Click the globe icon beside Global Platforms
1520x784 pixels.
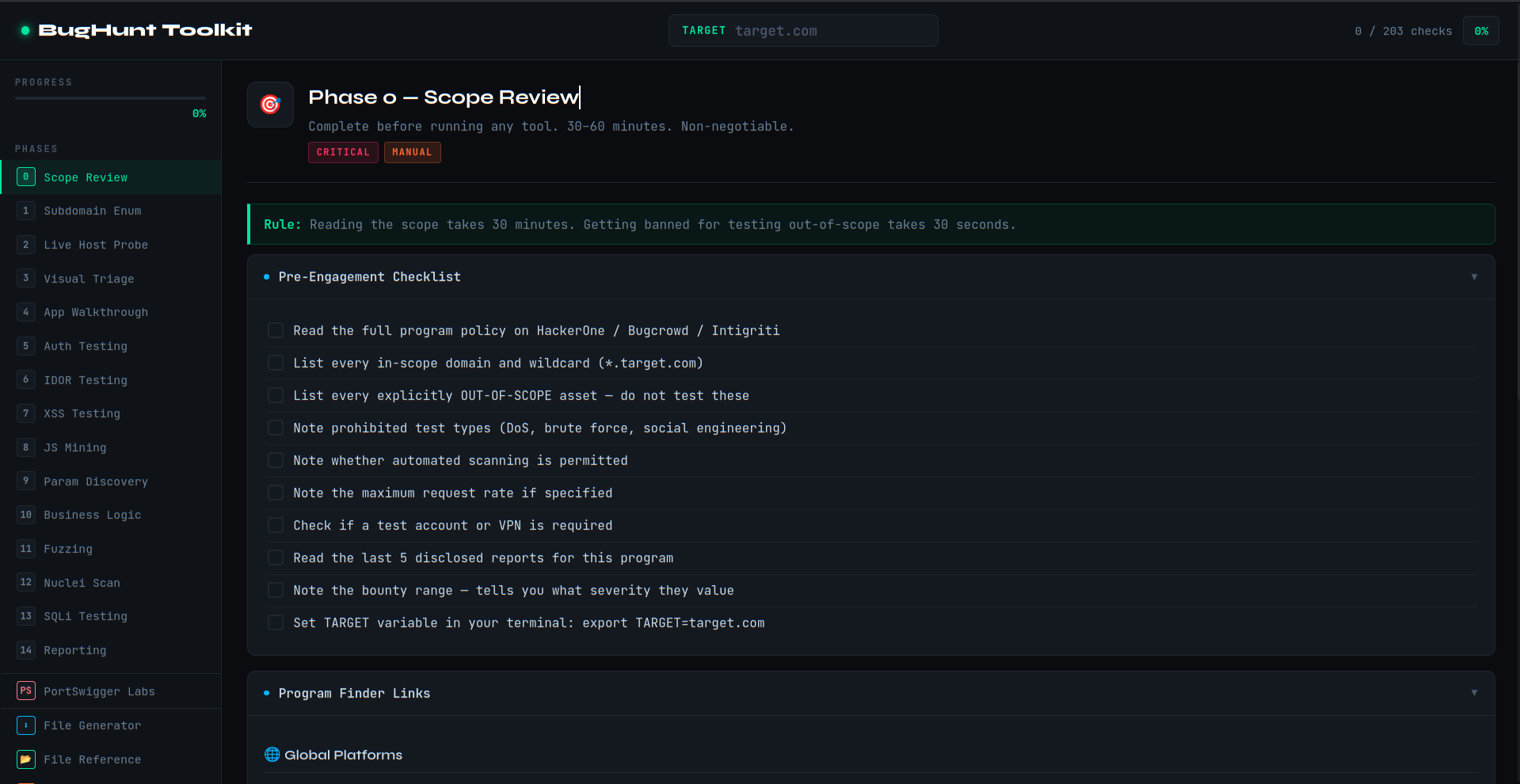272,754
